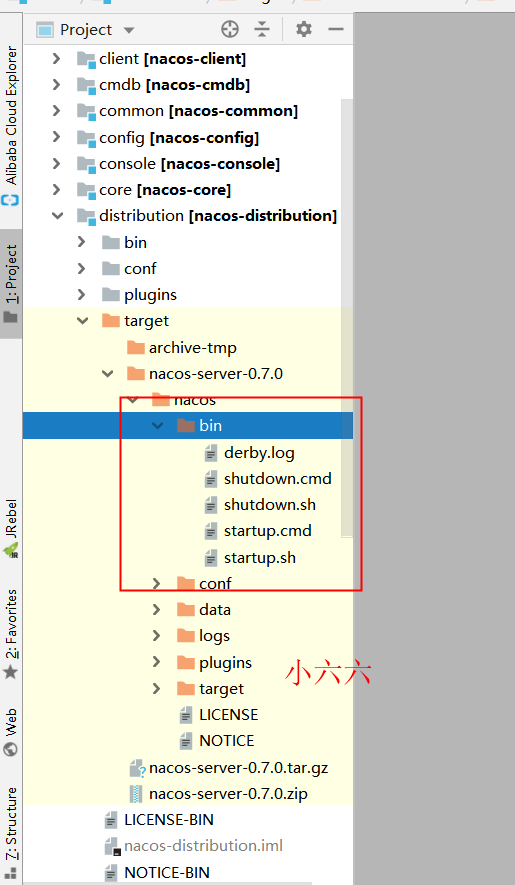The width and height of the screenshot is (515, 885).
Task: Click the distribution module folder icon
Action: click(x=86, y=216)
